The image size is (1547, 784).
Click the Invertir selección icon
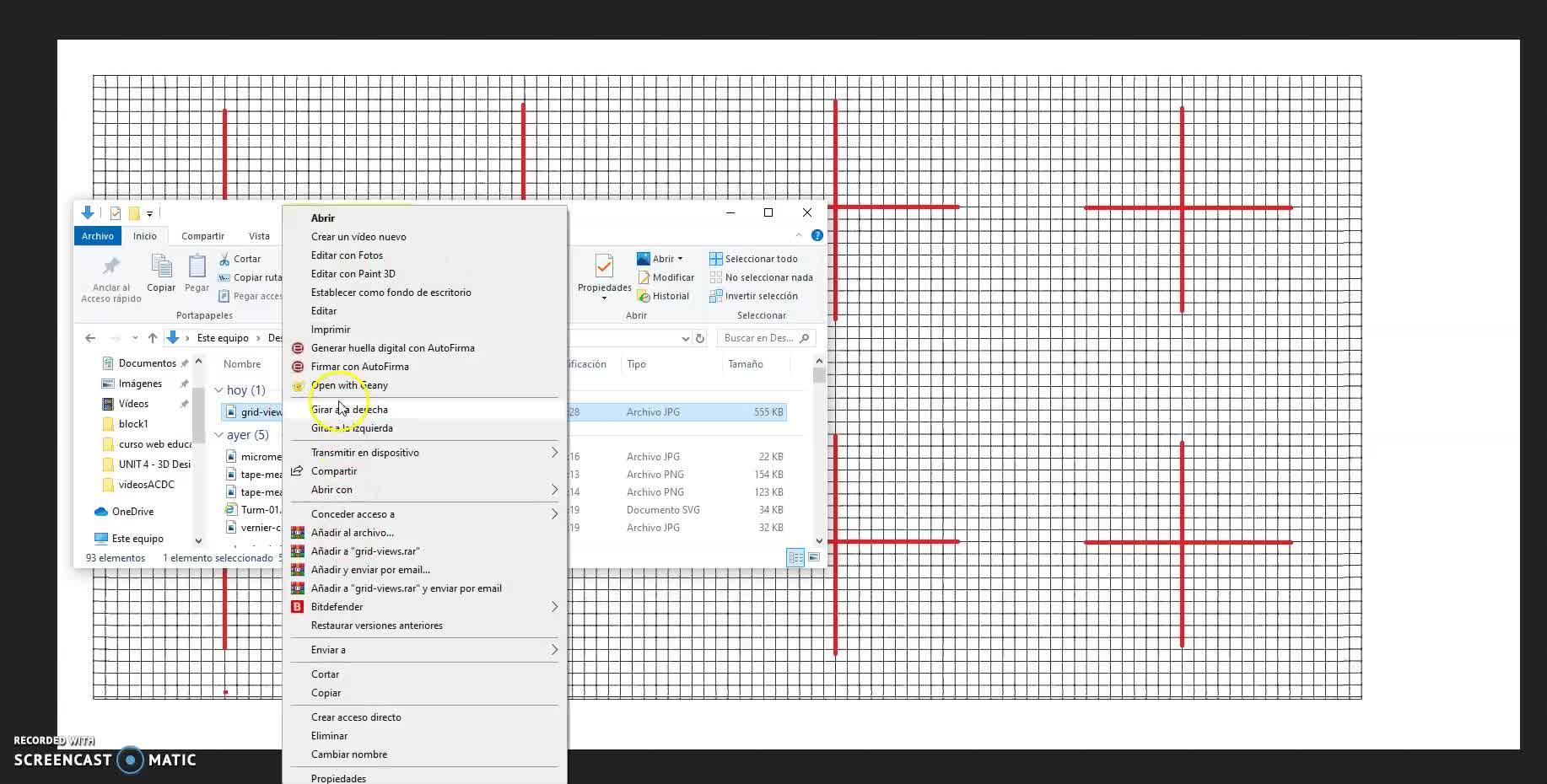[x=716, y=296]
